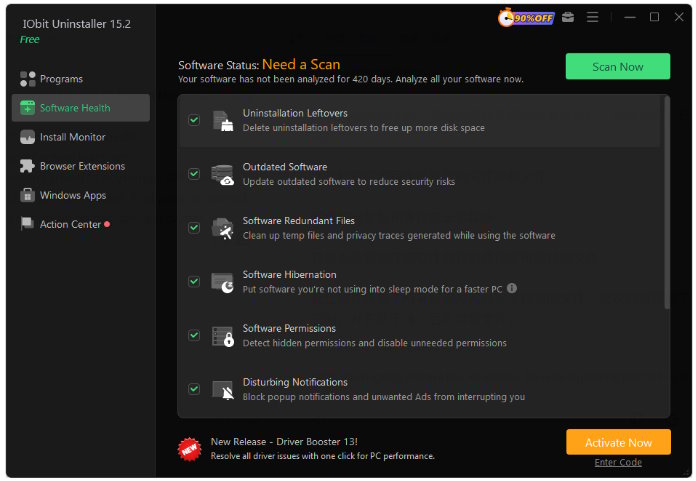This screenshot has width=696, height=481.
Task: Uncheck Outdated Software checkbox
Action: click(x=194, y=174)
